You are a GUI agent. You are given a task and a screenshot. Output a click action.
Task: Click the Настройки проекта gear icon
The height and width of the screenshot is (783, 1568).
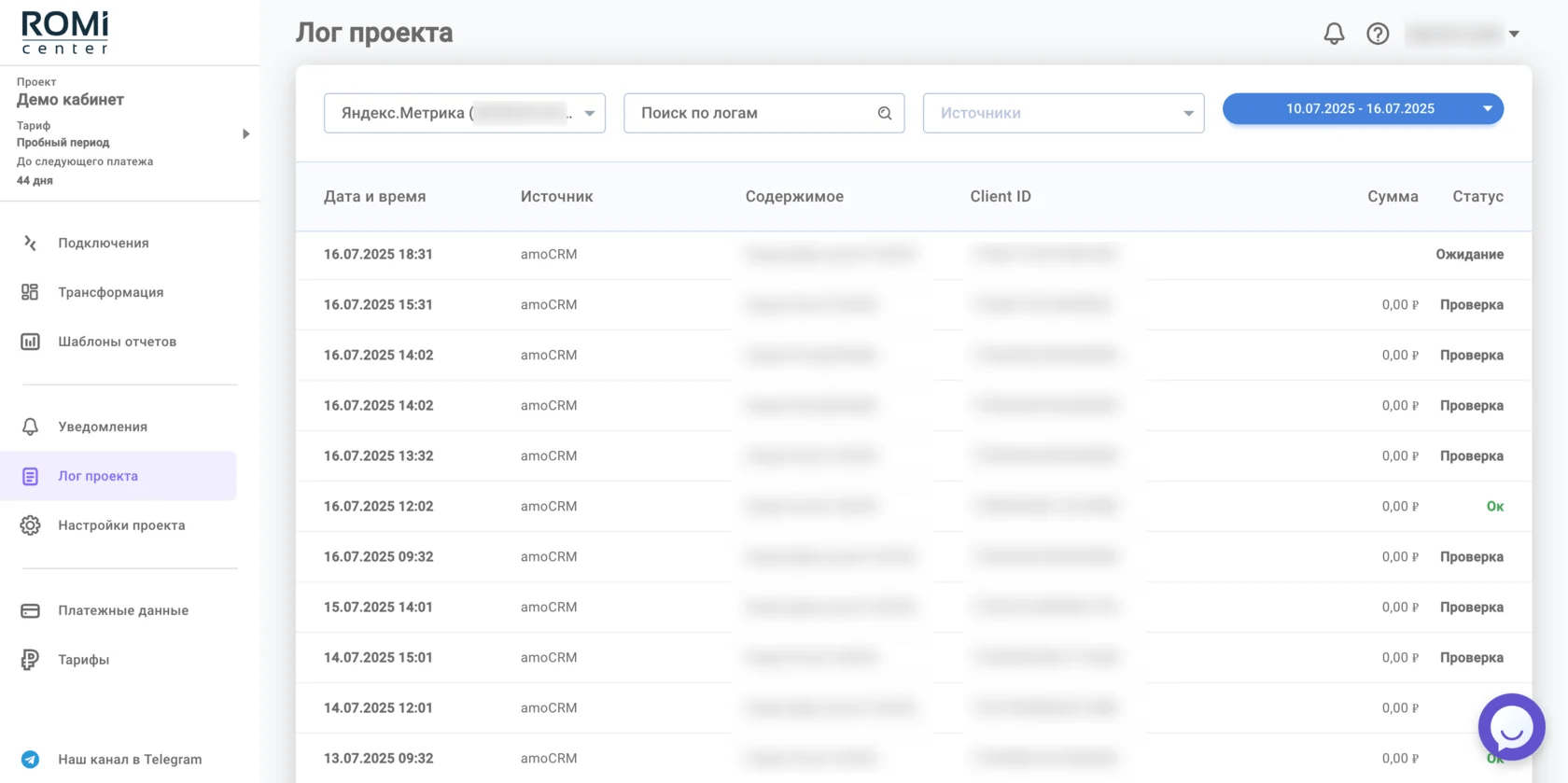click(30, 525)
